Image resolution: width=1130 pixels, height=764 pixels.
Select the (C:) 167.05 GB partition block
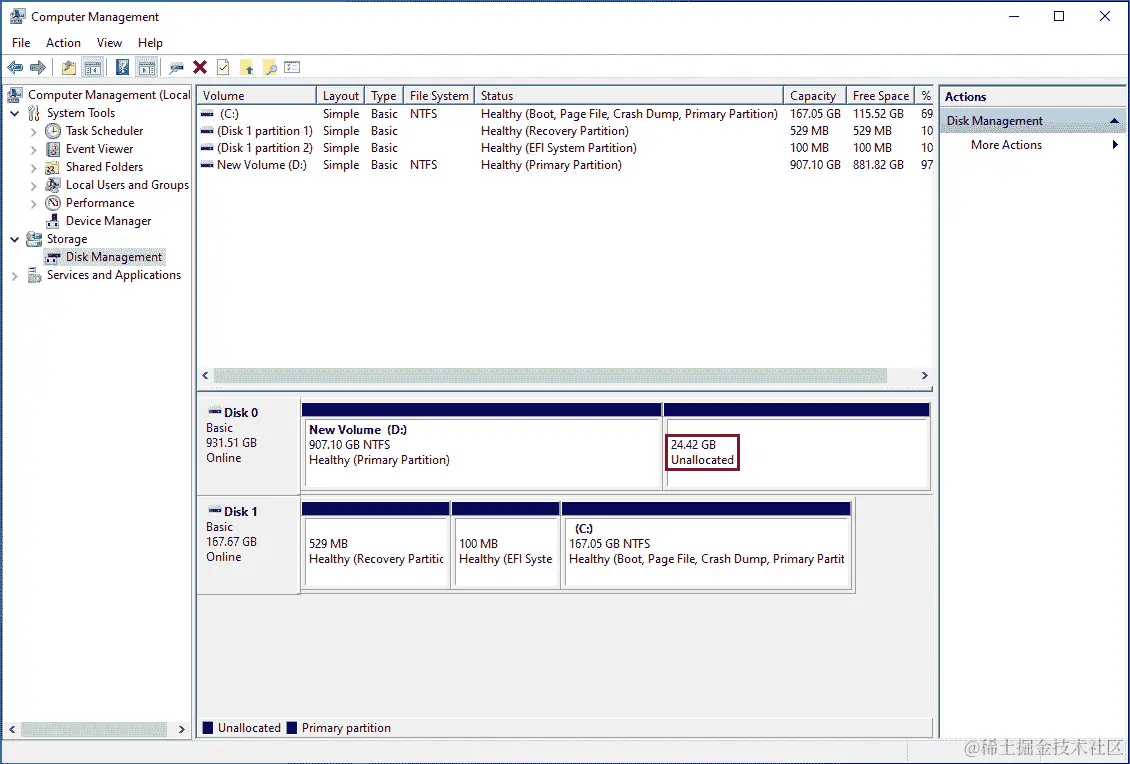click(707, 546)
